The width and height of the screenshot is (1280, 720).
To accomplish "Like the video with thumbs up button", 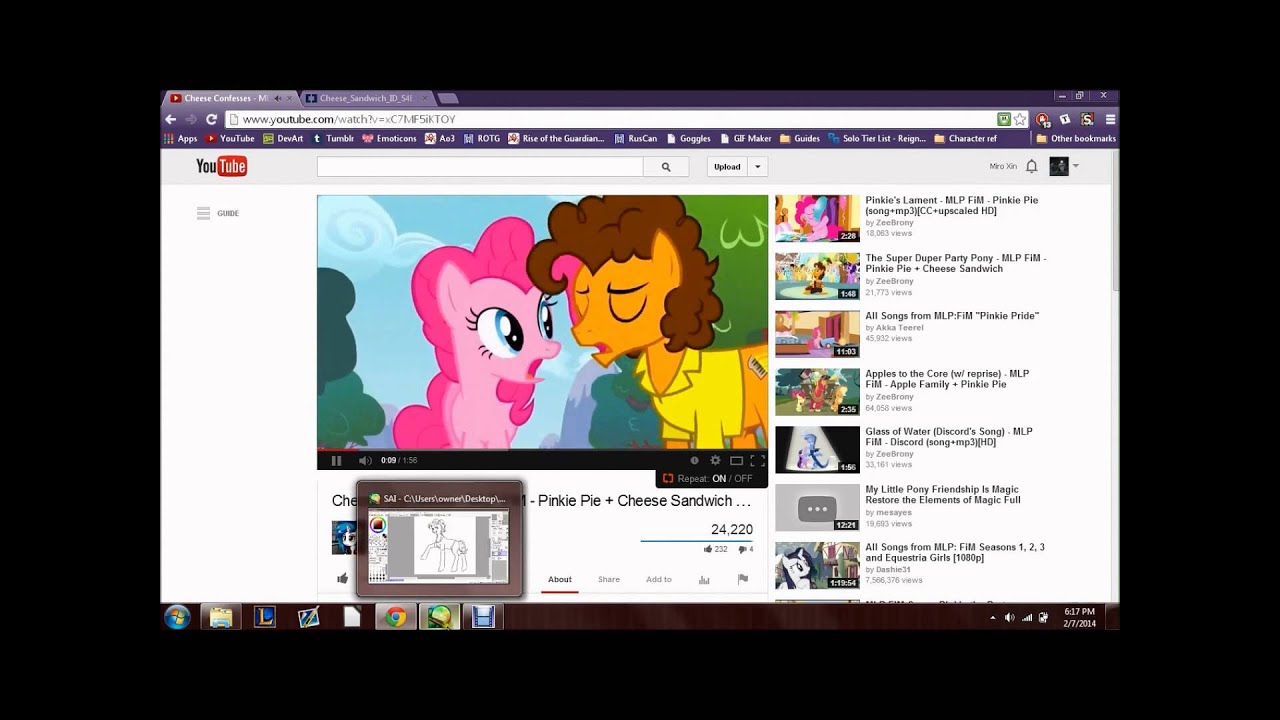I will 342,579.
